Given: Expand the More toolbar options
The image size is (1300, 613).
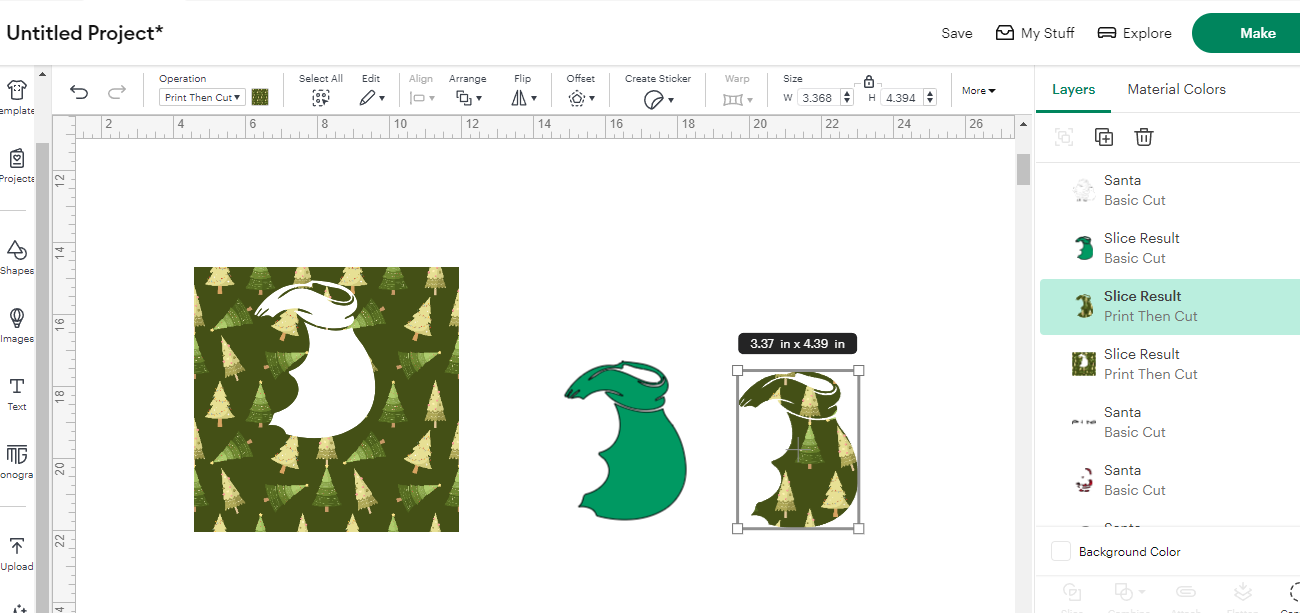Looking at the screenshot, I should click(x=978, y=91).
